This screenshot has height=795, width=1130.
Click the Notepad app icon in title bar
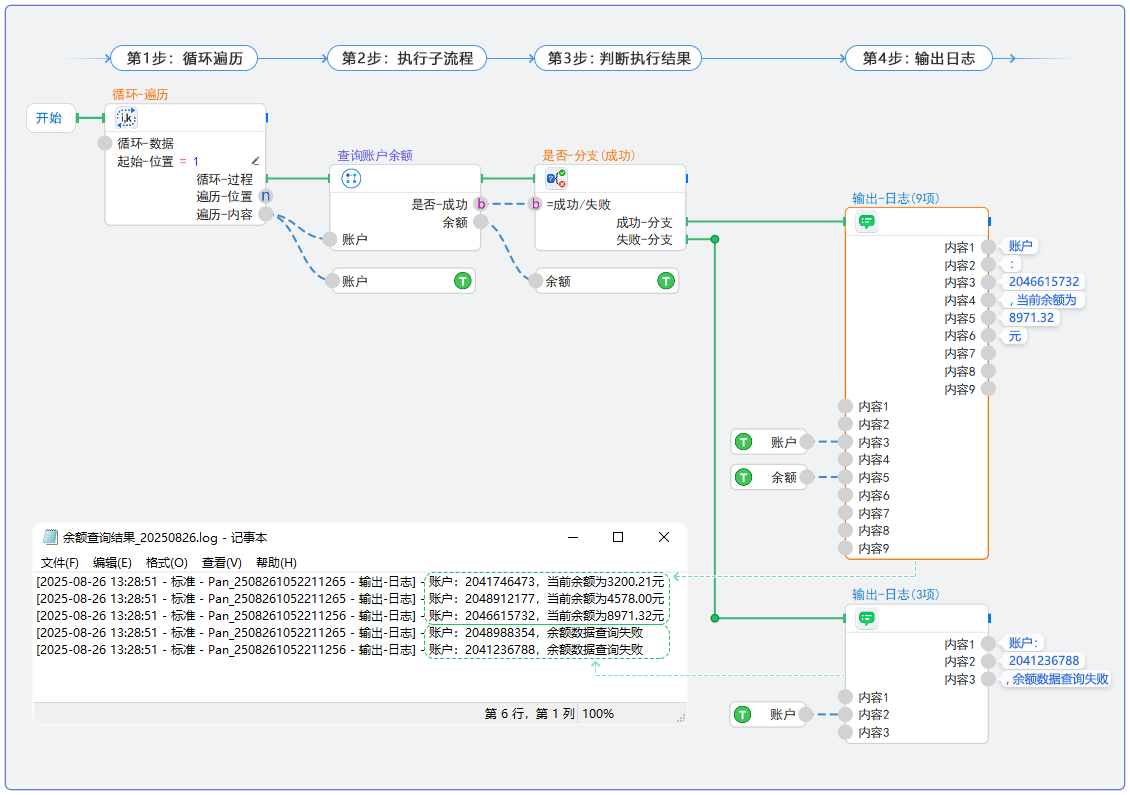click(x=49, y=537)
